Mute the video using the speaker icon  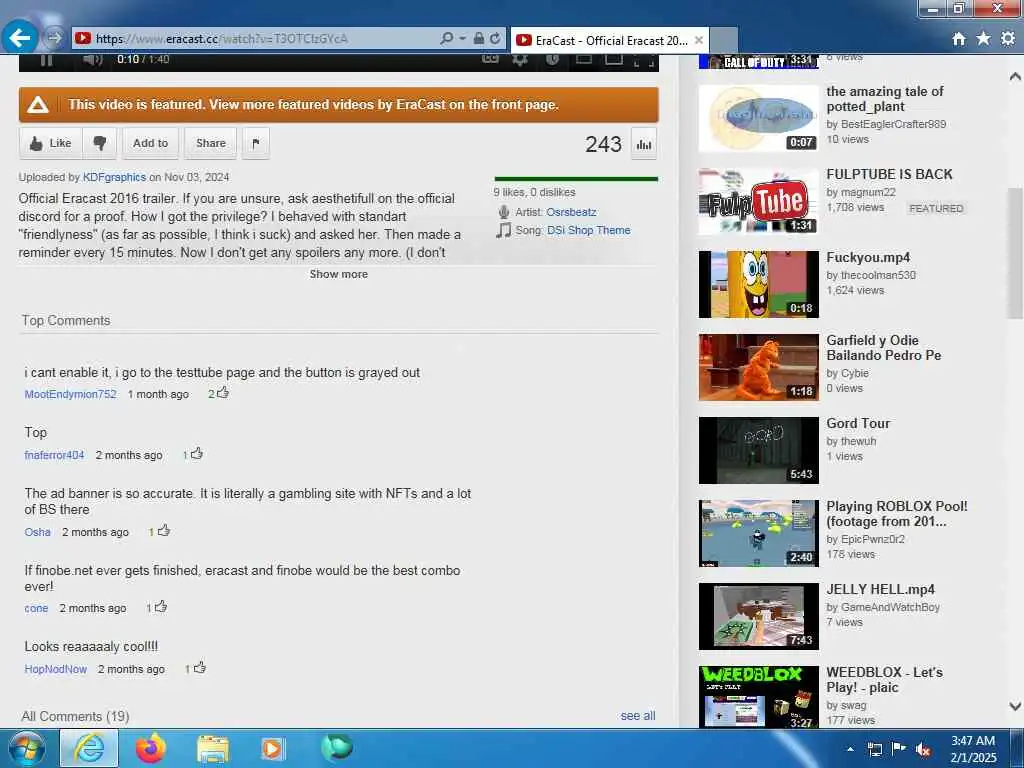point(93,60)
